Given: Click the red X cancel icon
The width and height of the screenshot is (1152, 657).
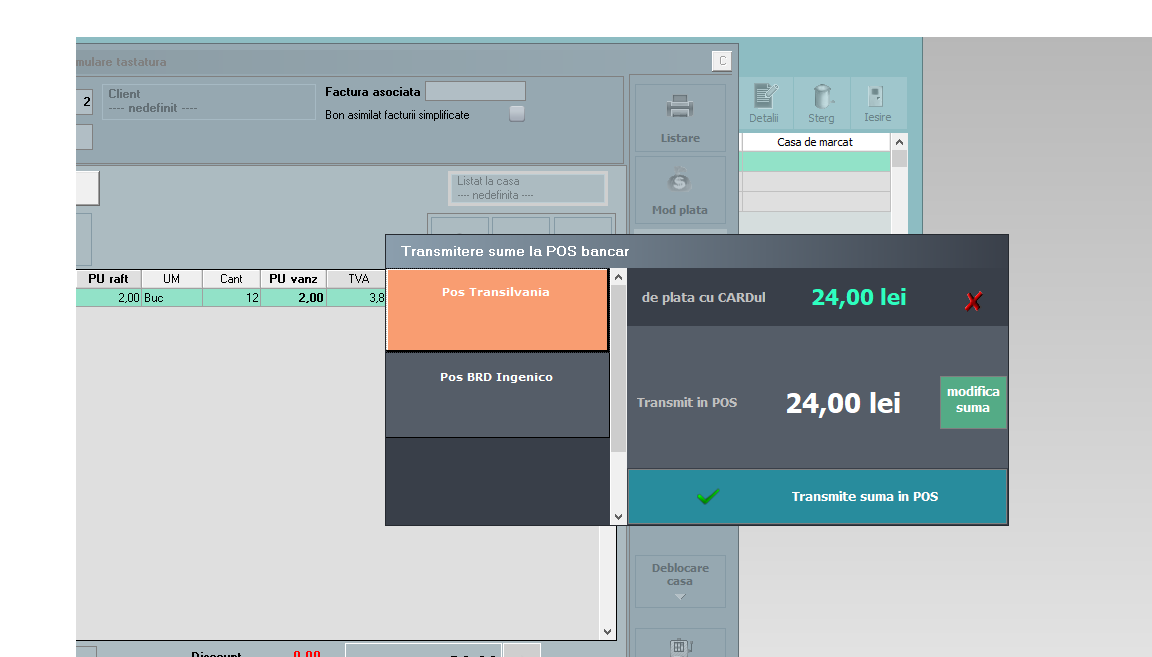Looking at the screenshot, I should point(973,301).
